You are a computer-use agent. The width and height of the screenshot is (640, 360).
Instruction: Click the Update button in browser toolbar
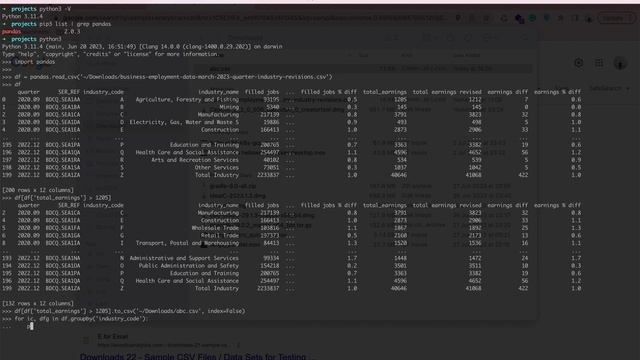click(x=617, y=18)
